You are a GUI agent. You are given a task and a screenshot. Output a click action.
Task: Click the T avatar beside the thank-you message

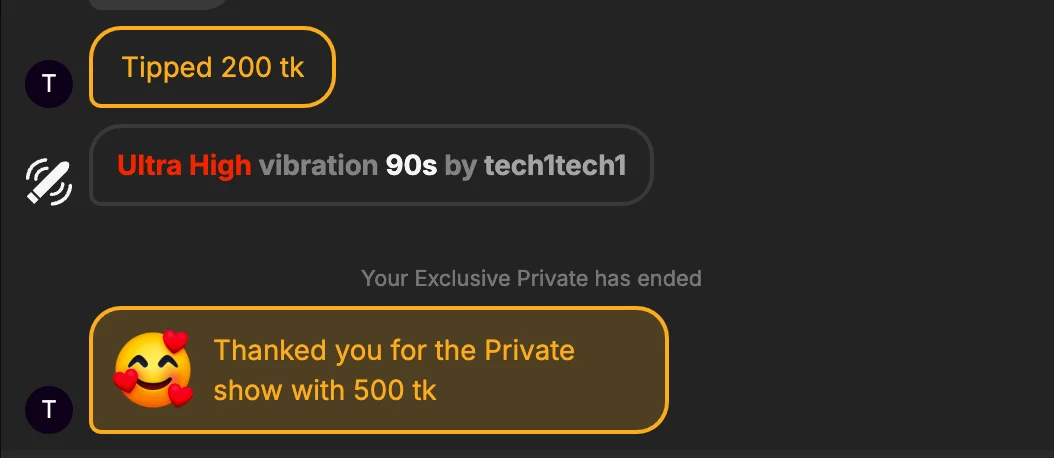(x=49, y=408)
